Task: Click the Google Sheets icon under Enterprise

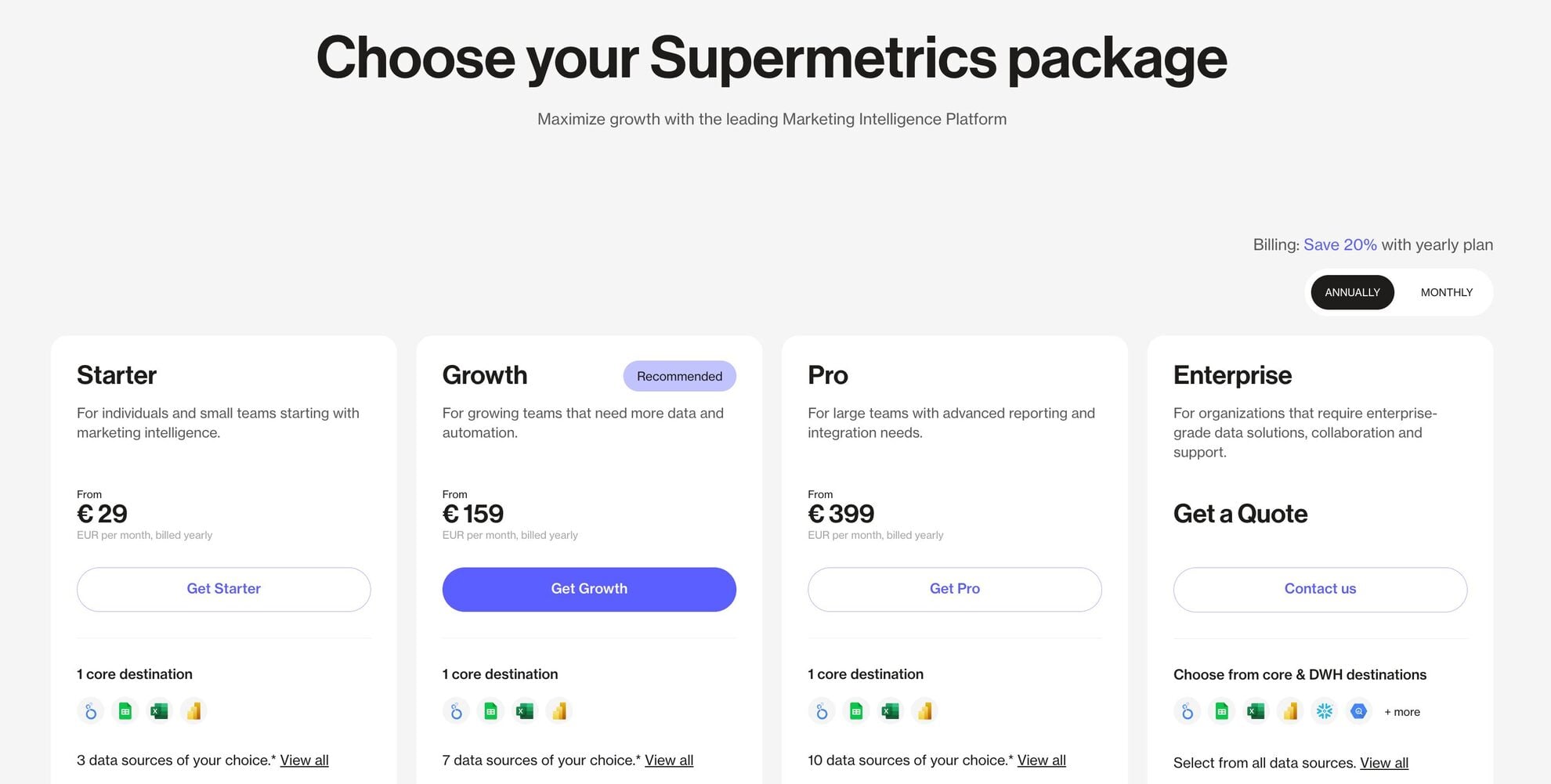Action: (x=1220, y=710)
